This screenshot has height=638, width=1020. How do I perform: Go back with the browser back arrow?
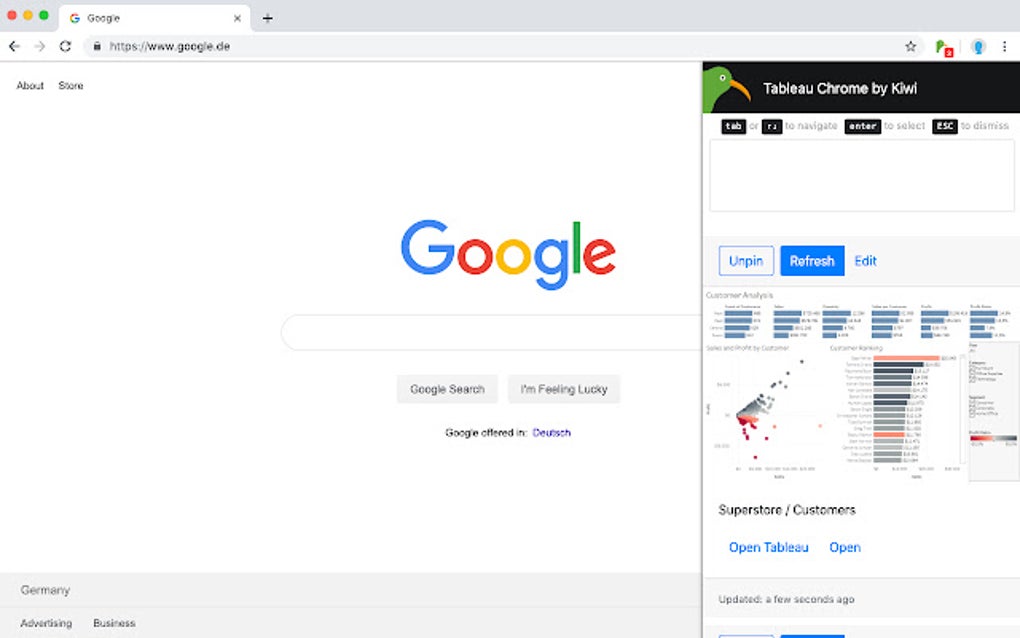tap(14, 46)
